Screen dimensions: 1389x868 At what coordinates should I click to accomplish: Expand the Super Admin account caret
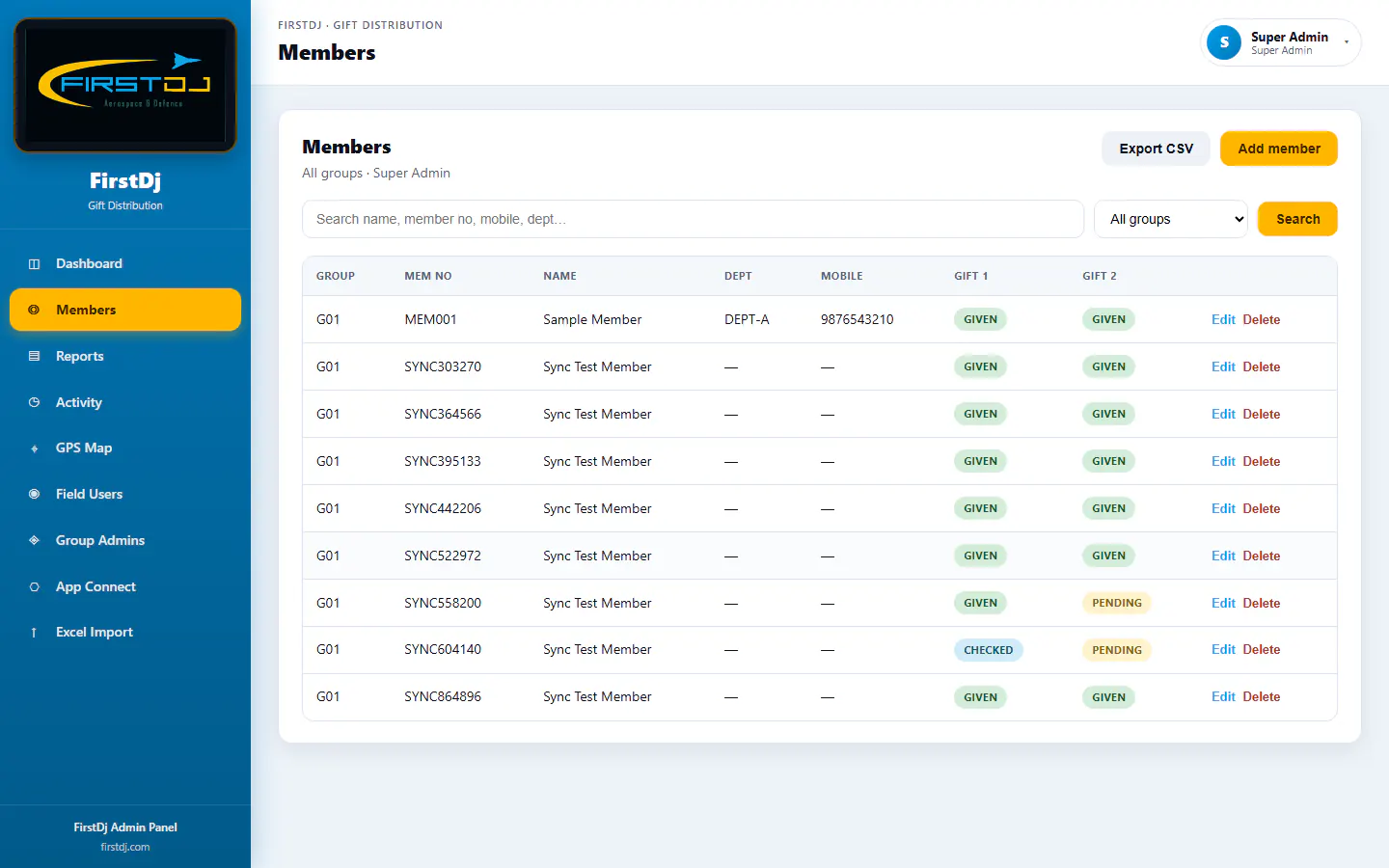click(1347, 42)
